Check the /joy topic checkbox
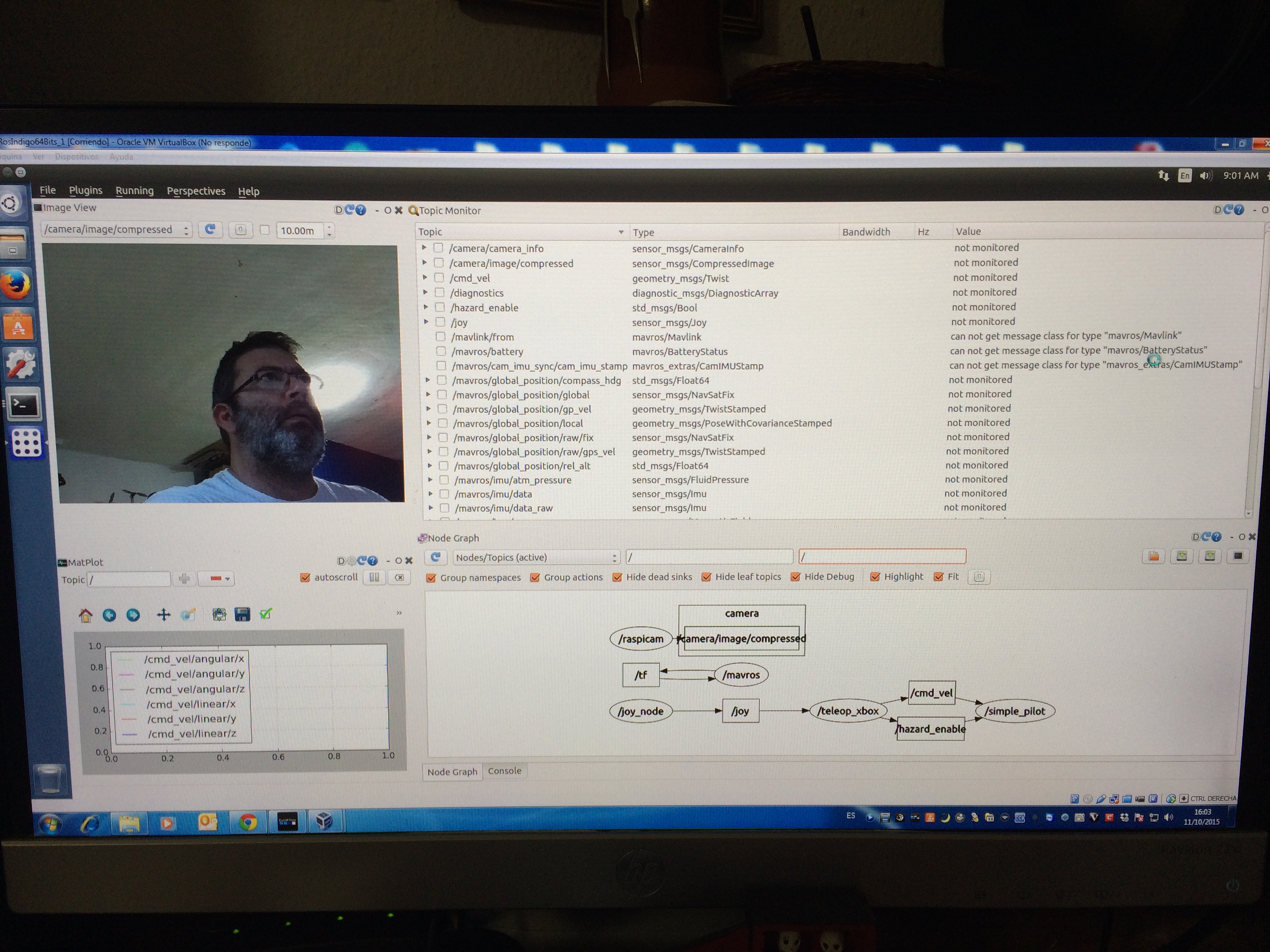Image resolution: width=1270 pixels, height=952 pixels. [440, 322]
